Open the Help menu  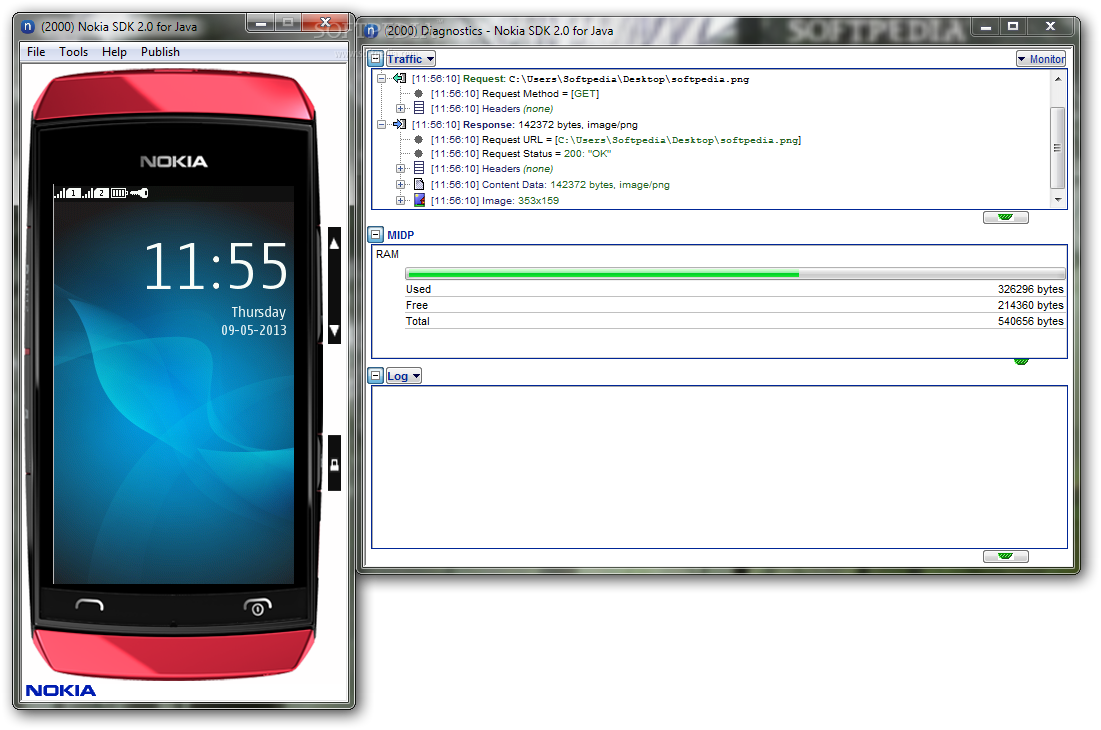click(114, 52)
